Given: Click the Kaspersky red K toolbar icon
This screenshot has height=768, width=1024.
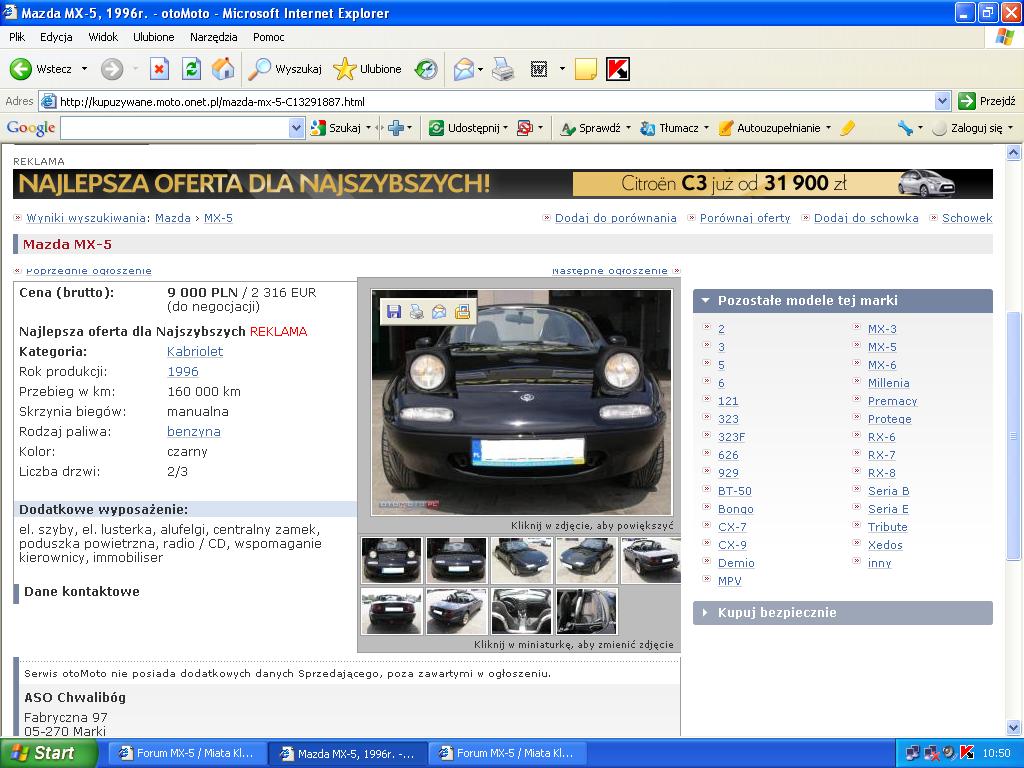Looking at the screenshot, I should [618, 69].
